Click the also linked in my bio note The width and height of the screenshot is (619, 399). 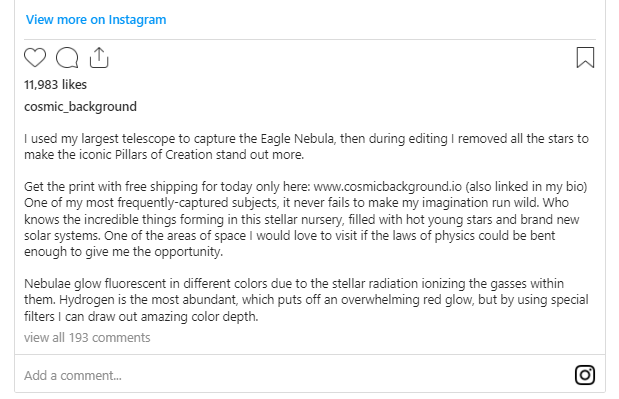pyautogui.click(x=526, y=186)
